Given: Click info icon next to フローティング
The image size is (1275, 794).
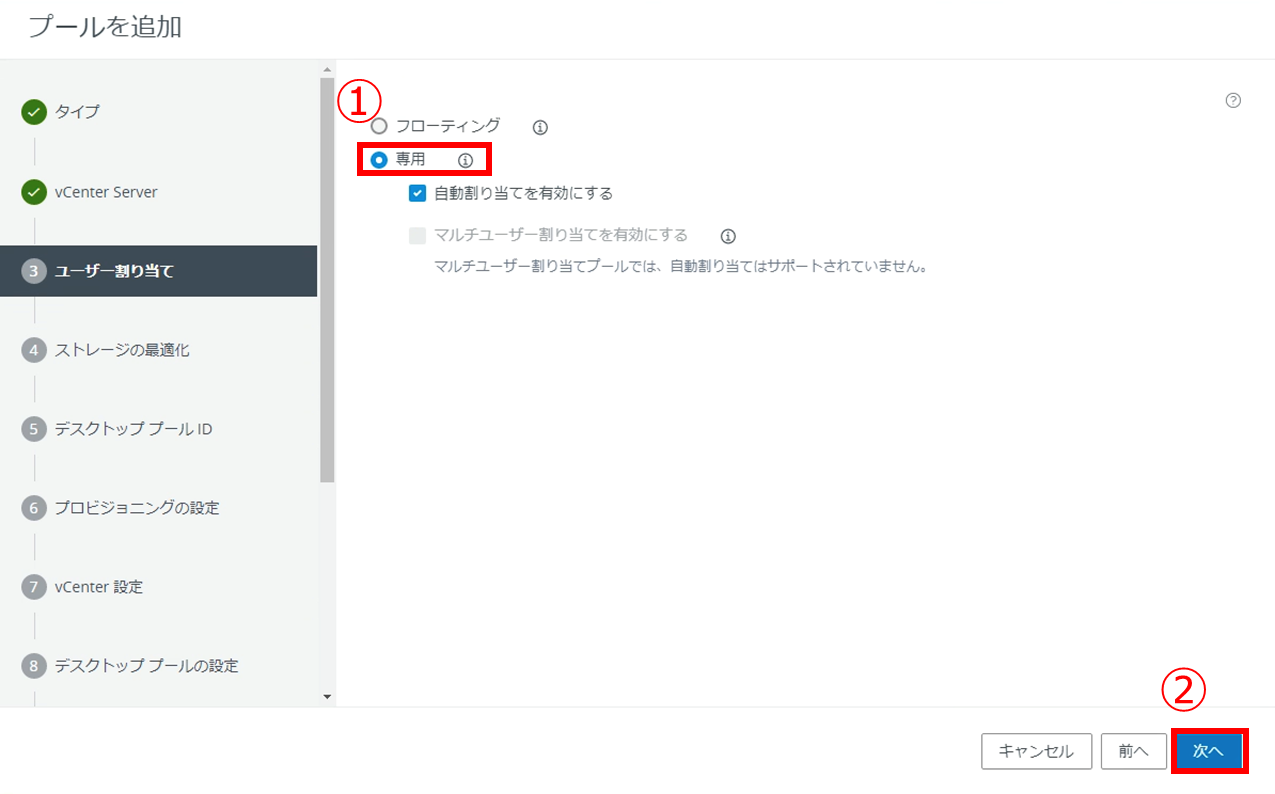Looking at the screenshot, I should (540, 127).
